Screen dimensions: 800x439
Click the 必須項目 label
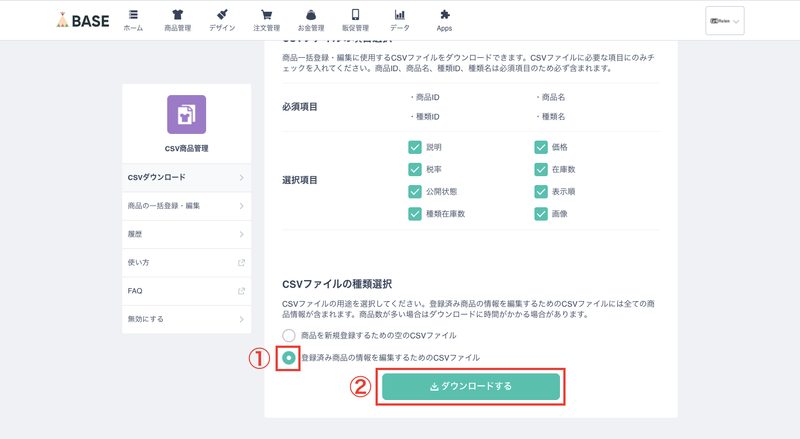pyautogui.click(x=300, y=107)
